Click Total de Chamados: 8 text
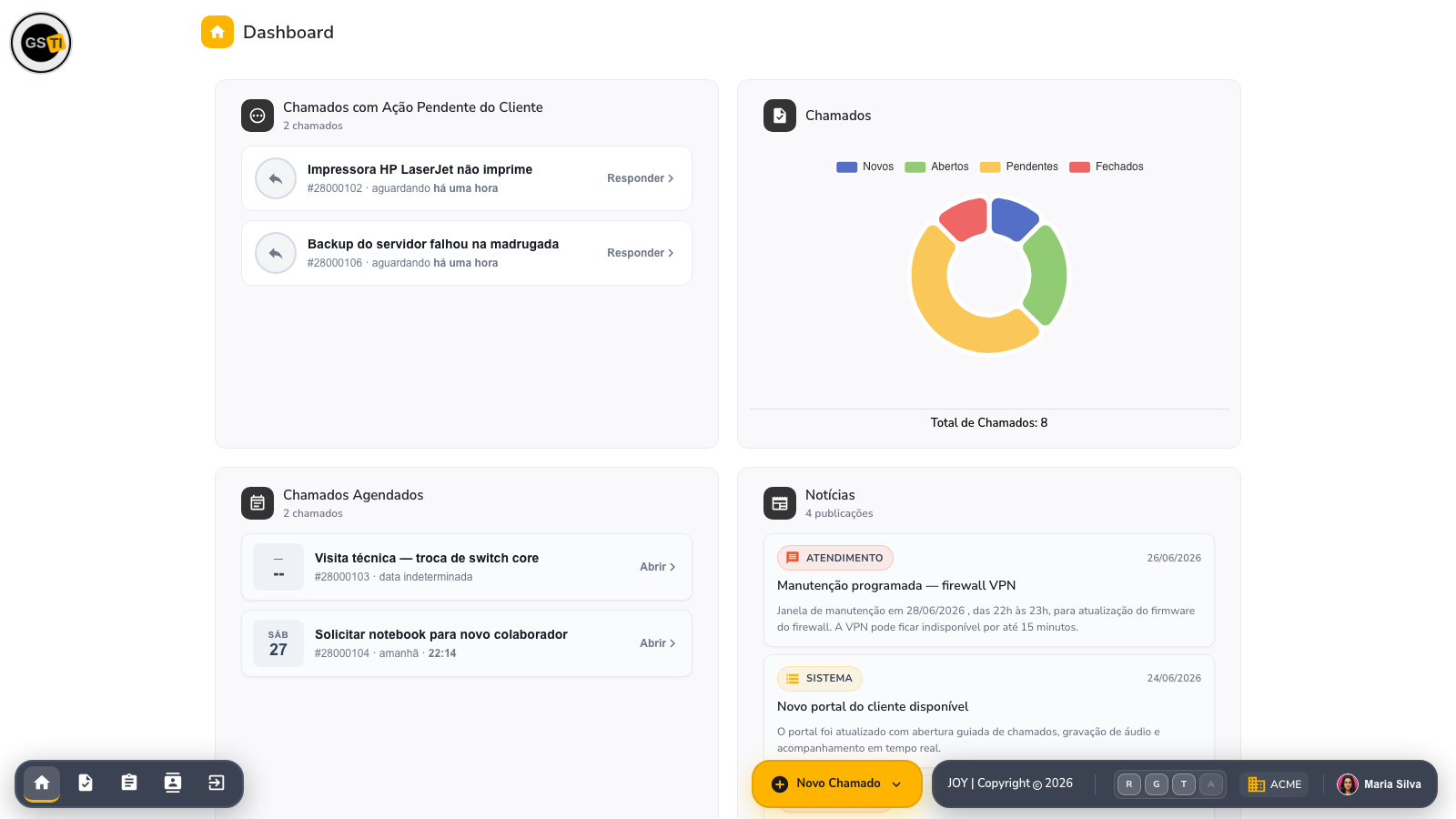Screen dimensions: 1456x819 coord(989,422)
